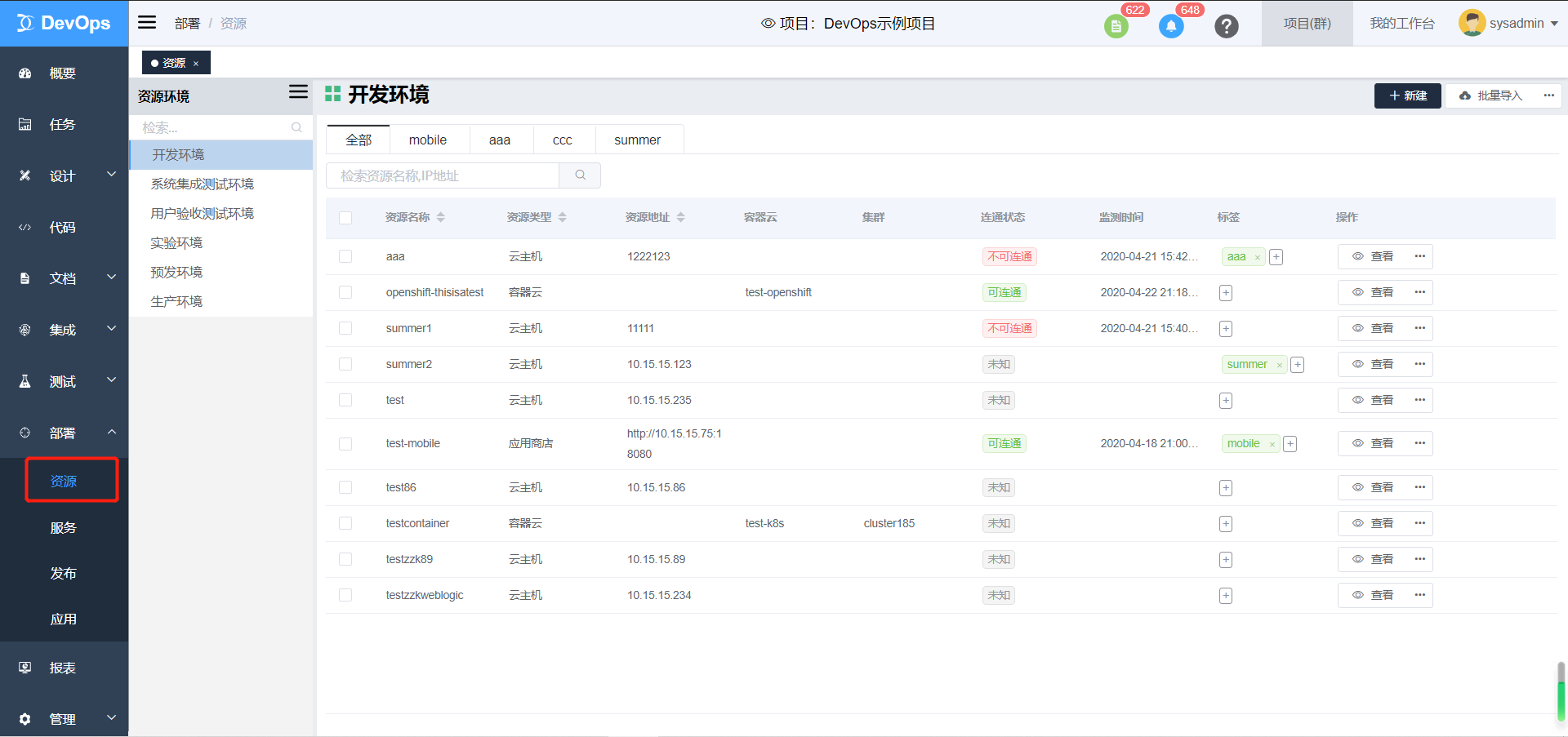Select 系统集成测试环境 in environment list

click(220, 184)
